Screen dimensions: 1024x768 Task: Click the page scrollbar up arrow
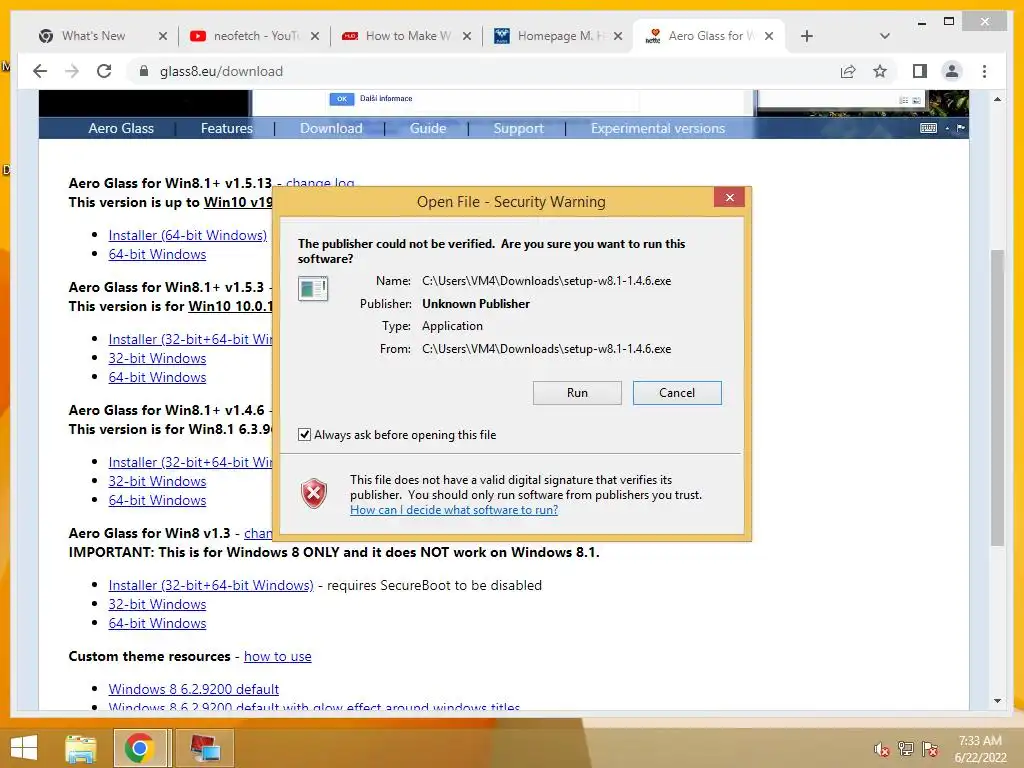tap(997, 99)
